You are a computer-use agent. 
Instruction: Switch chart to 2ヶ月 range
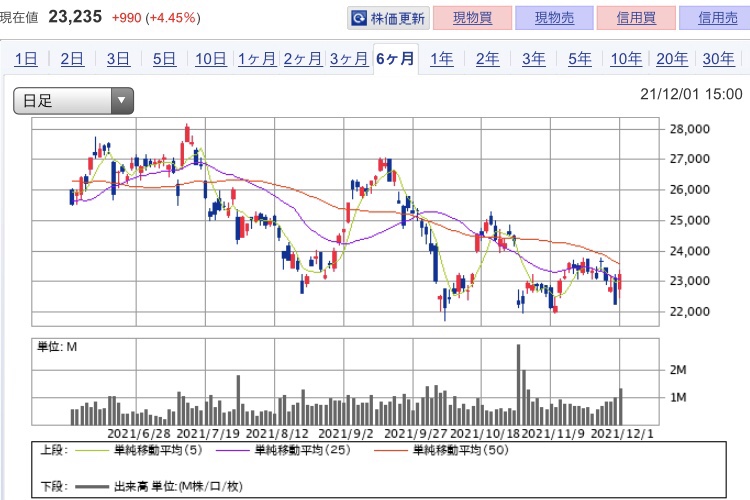point(303,59)
